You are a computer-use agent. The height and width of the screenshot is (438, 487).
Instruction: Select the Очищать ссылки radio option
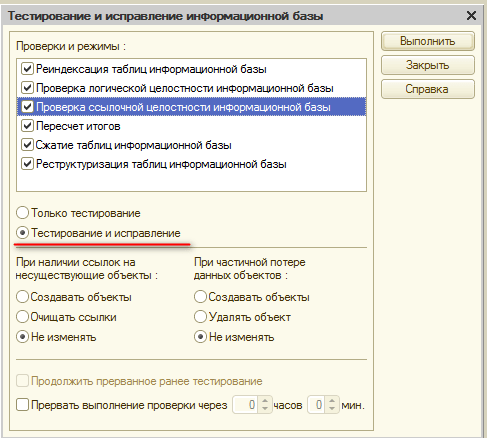point(22,317)
